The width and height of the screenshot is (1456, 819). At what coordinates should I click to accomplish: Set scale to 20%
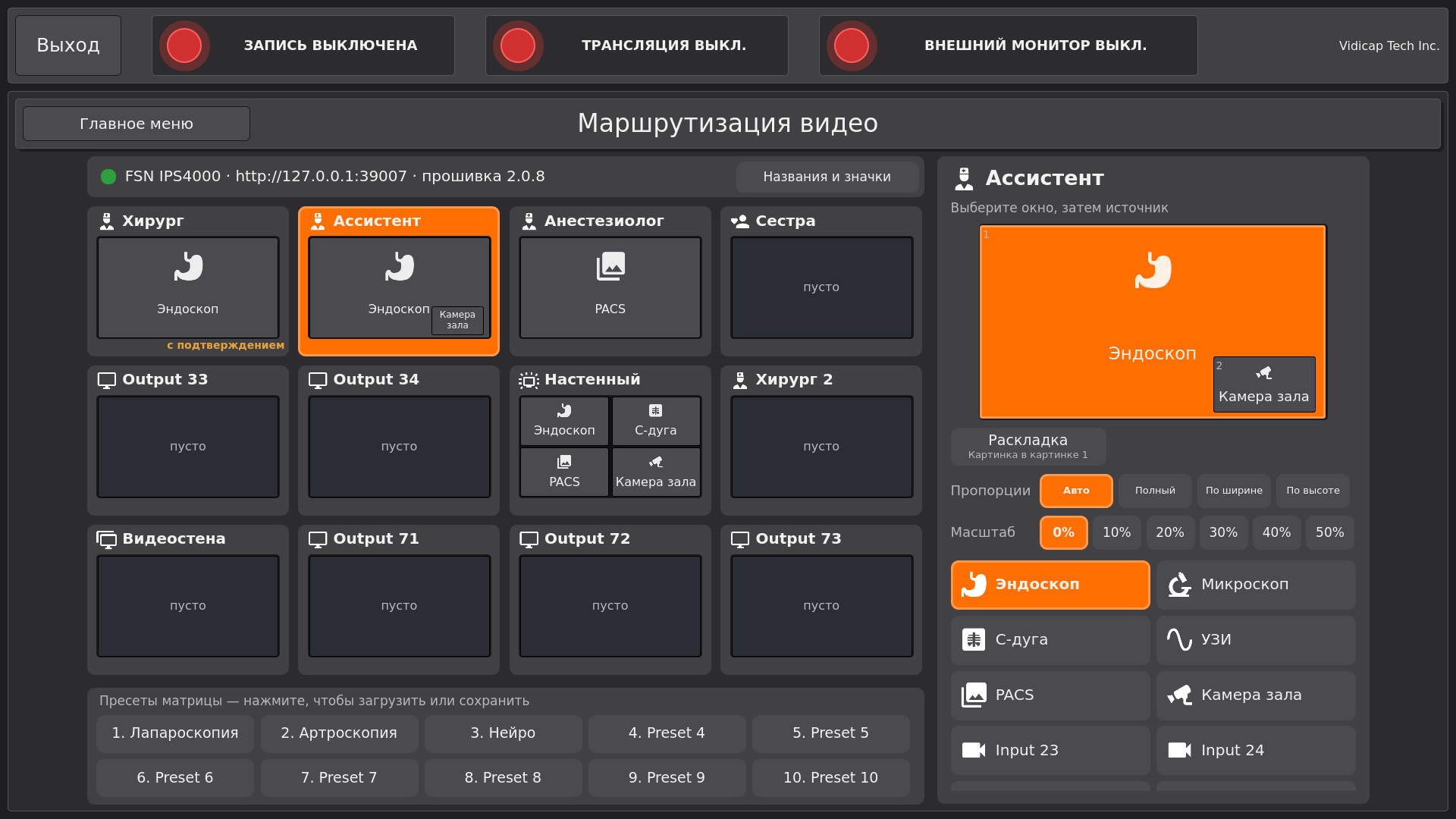pyautogui.click(x=1170, y=532)
